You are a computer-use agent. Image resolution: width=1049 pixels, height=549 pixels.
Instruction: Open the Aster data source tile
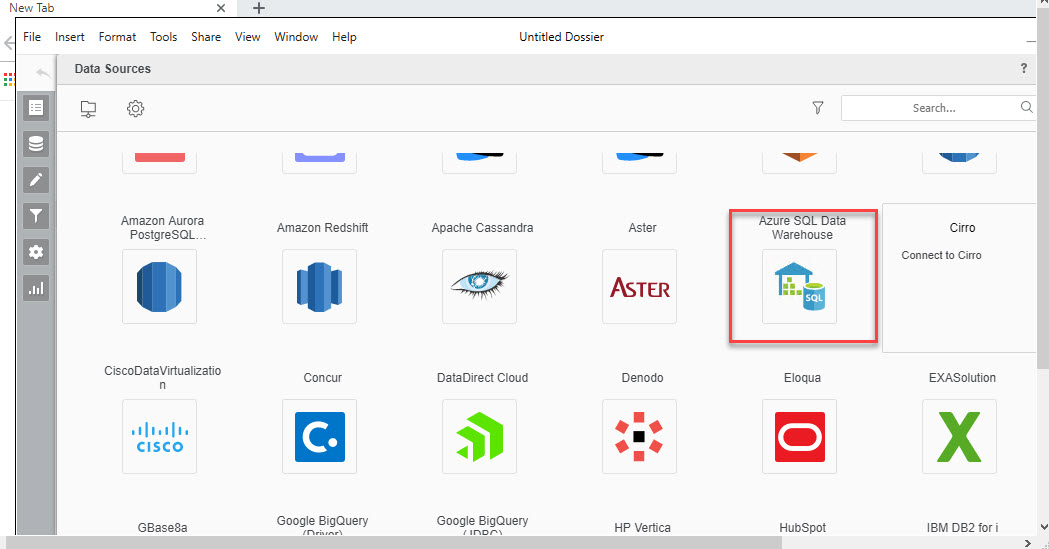tap(639, 286)
